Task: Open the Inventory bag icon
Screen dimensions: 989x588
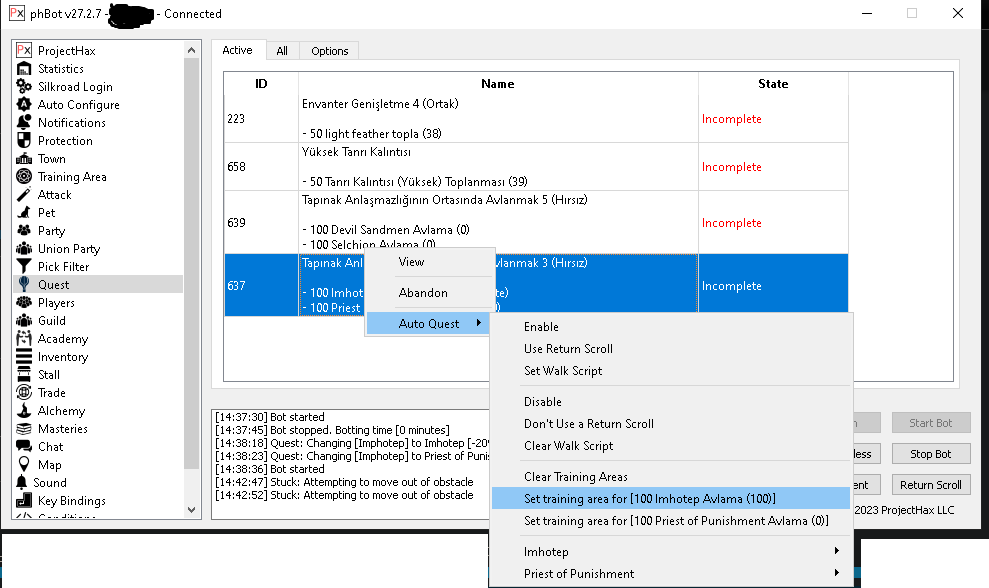Action: 24,357
